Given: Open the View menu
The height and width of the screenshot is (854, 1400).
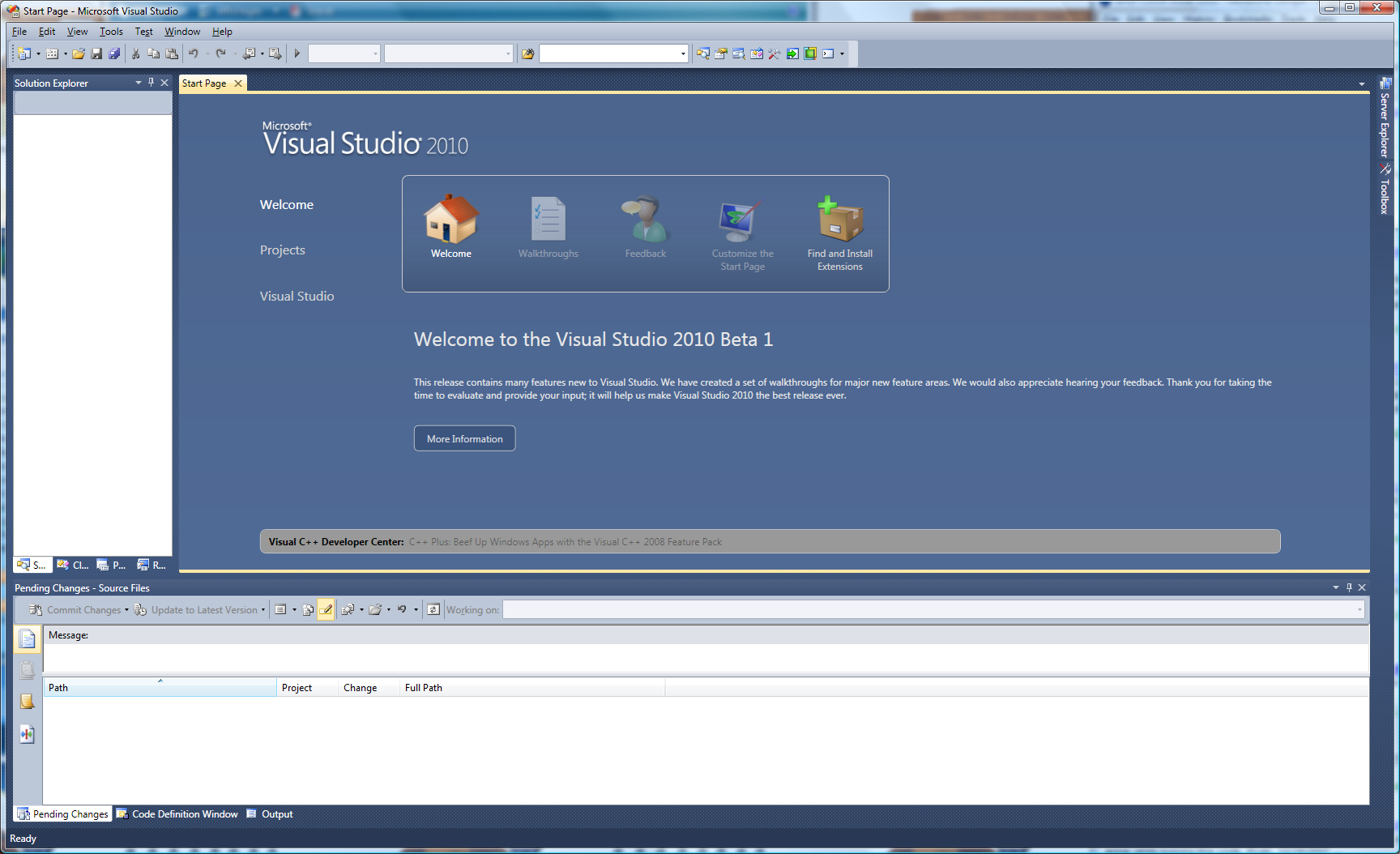Looking at the screenshot, I should 77,32.
